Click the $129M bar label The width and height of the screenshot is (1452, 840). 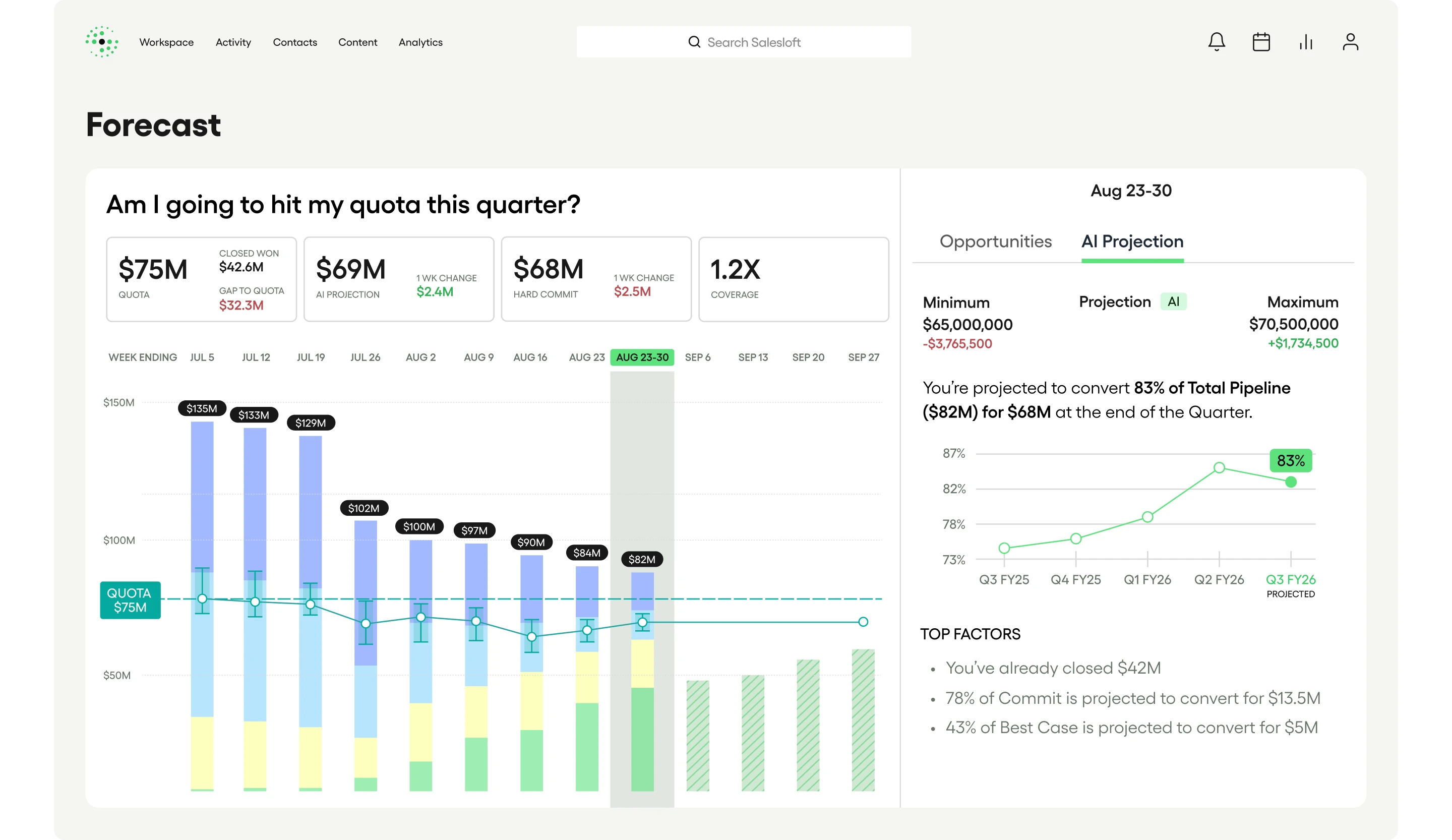311,423
